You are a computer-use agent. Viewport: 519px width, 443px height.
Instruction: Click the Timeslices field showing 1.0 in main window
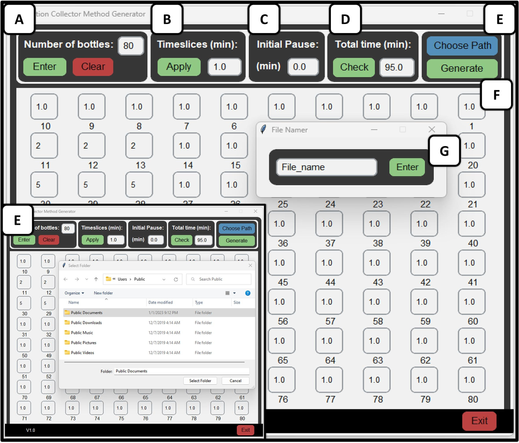pos(224,67)
